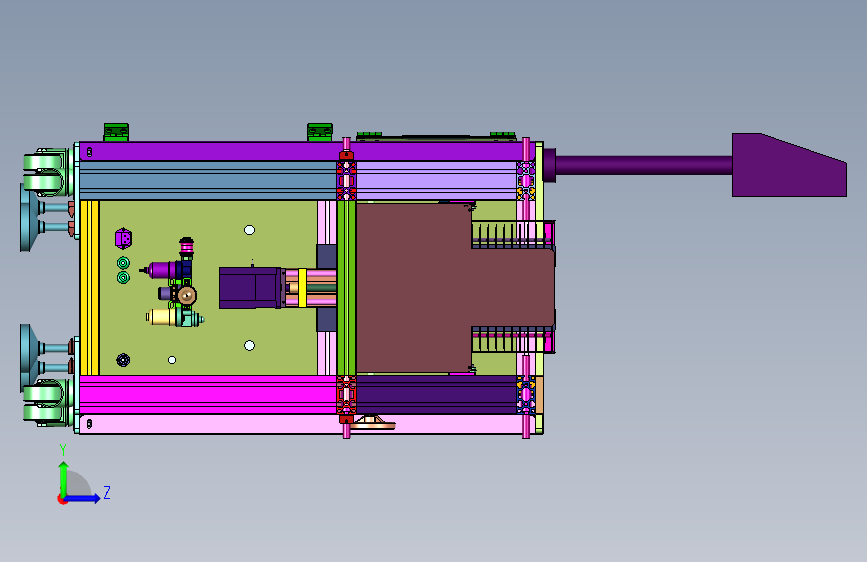Select the long purple handle rod
The width and height of the screenshot is (867, 562).
643,165
